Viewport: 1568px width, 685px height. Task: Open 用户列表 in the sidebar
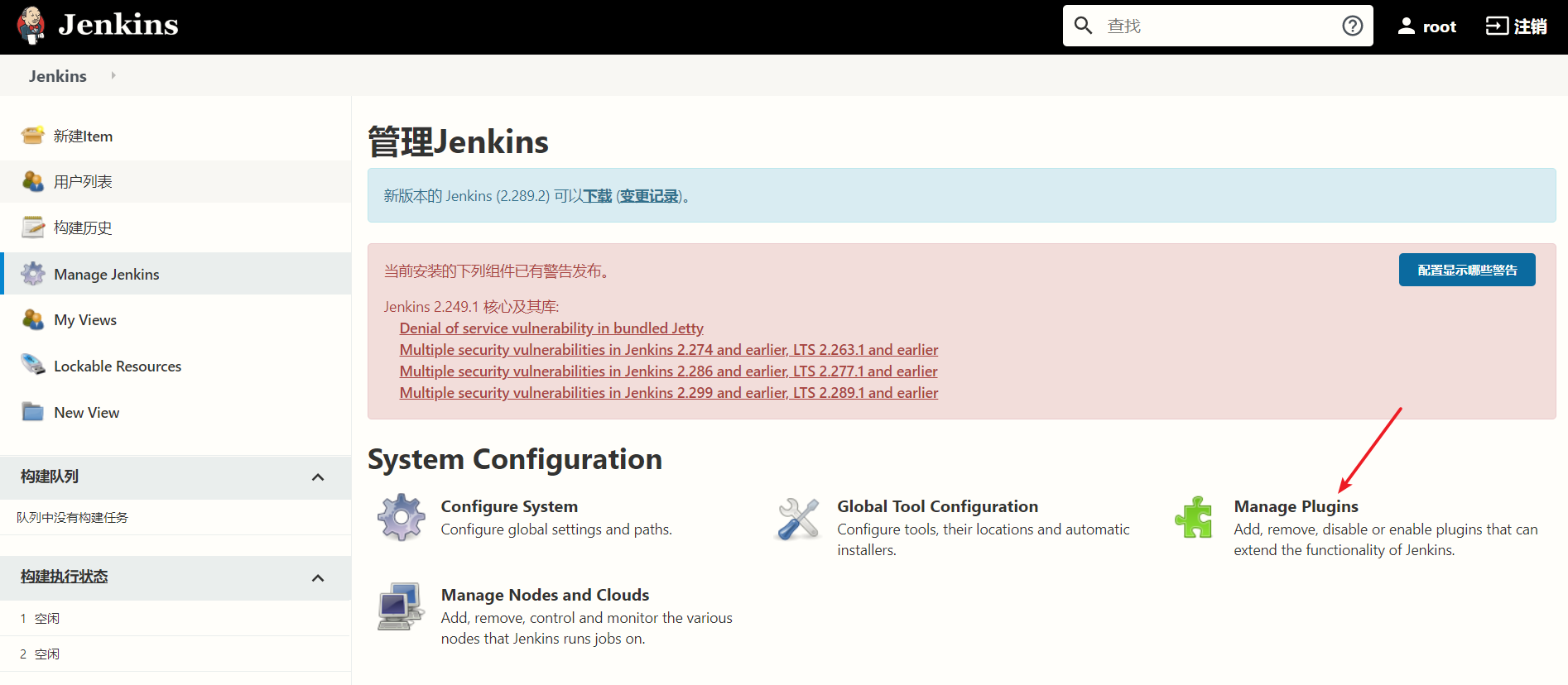pos(83,182)
